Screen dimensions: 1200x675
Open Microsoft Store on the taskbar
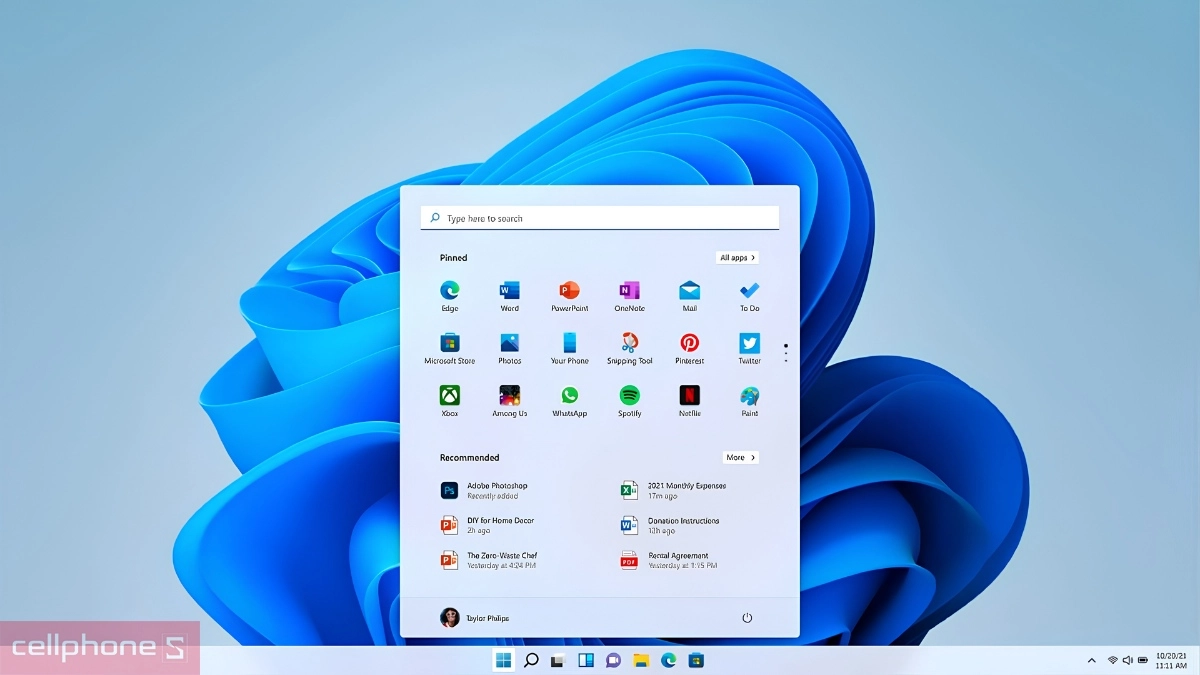coord(696,660)
